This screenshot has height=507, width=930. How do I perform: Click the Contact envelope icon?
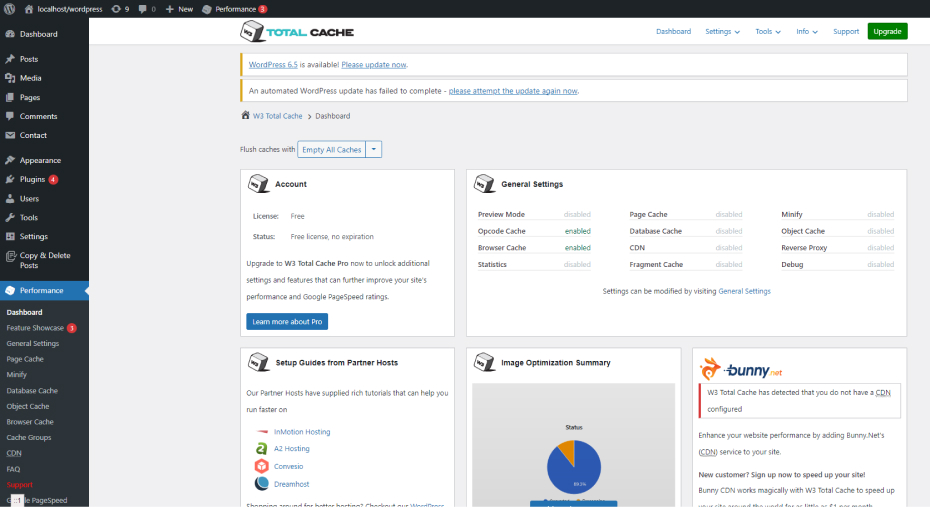point(10,135)
